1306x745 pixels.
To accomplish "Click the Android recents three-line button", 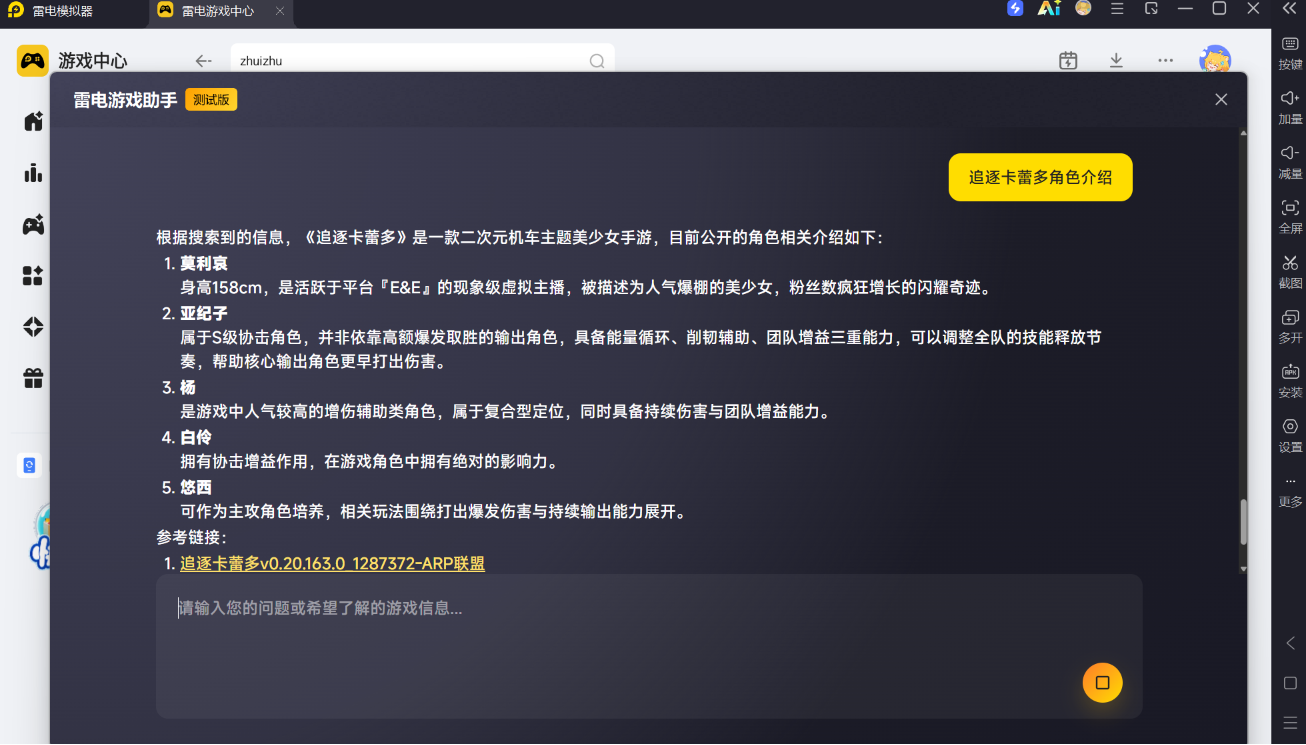I will coord(1290,722).
